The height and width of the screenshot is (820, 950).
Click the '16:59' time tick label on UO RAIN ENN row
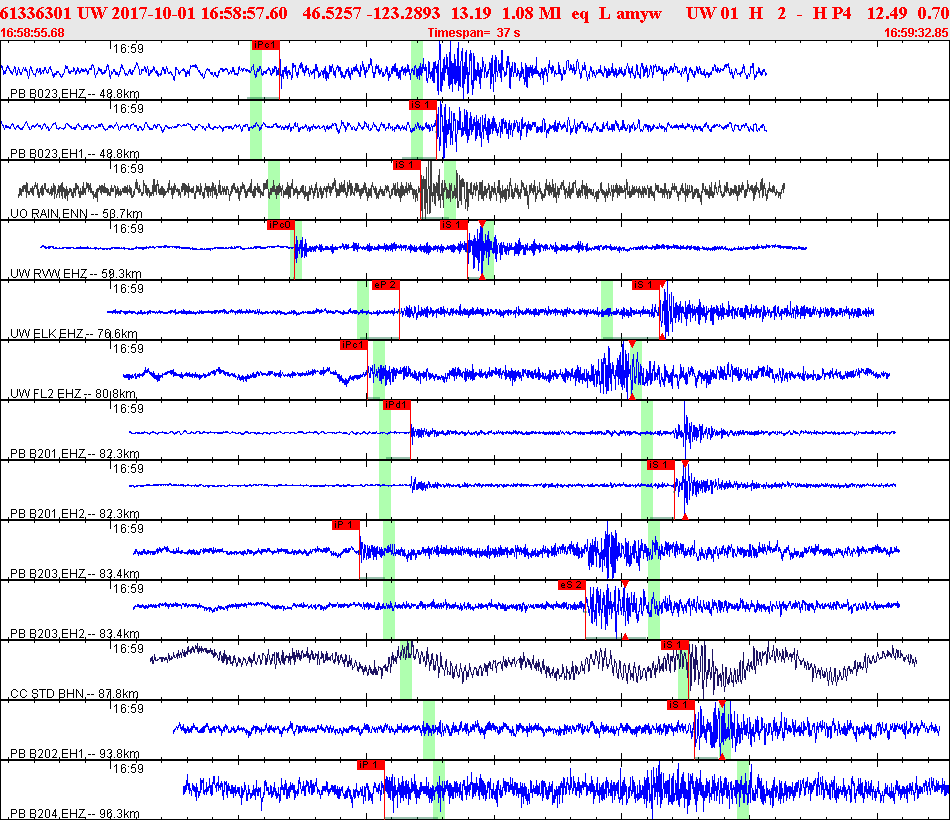coord(128,168)
